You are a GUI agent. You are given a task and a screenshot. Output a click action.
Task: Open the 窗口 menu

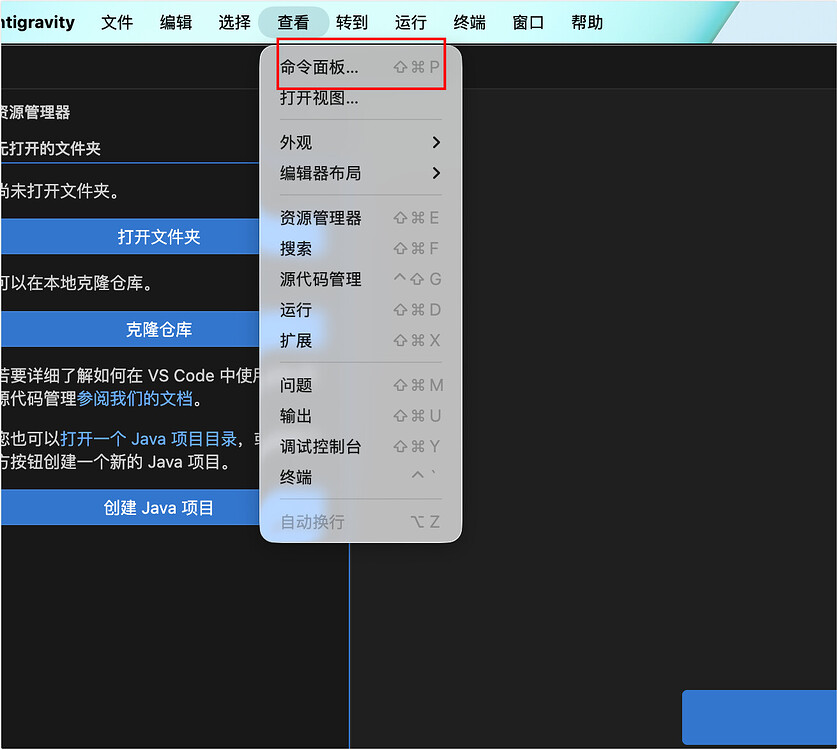(528, 22)
